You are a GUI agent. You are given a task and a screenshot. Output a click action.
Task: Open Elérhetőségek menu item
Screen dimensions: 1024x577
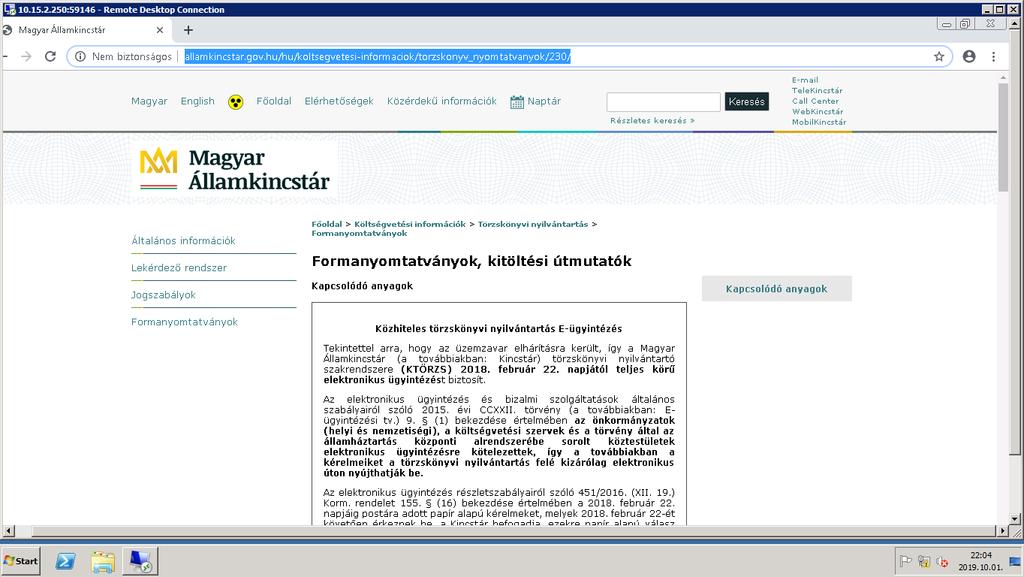339,101
